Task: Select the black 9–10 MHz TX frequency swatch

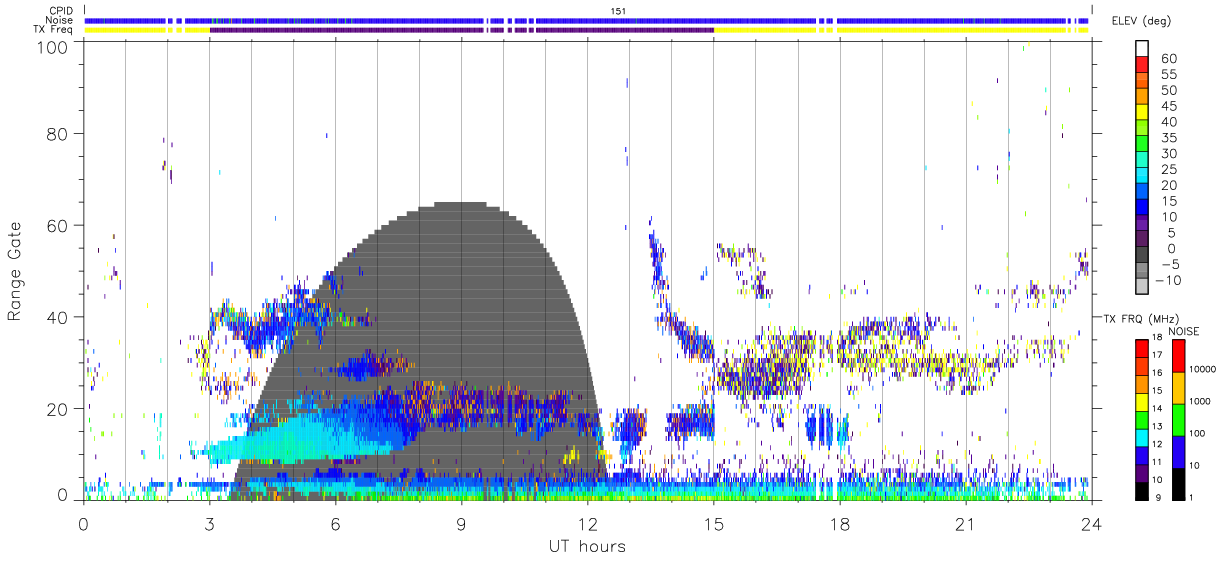Action: coord(1142,490)
